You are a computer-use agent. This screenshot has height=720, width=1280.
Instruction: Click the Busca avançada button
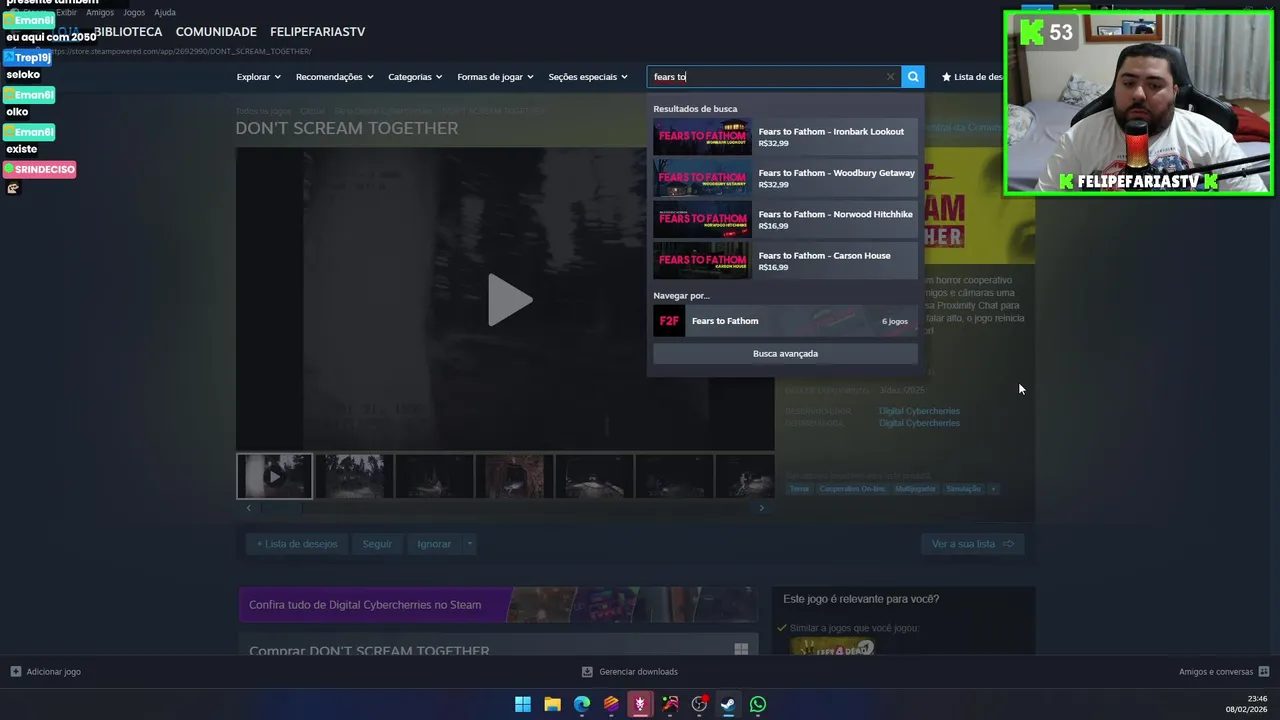pyautogui.click(x=785, y=353)
